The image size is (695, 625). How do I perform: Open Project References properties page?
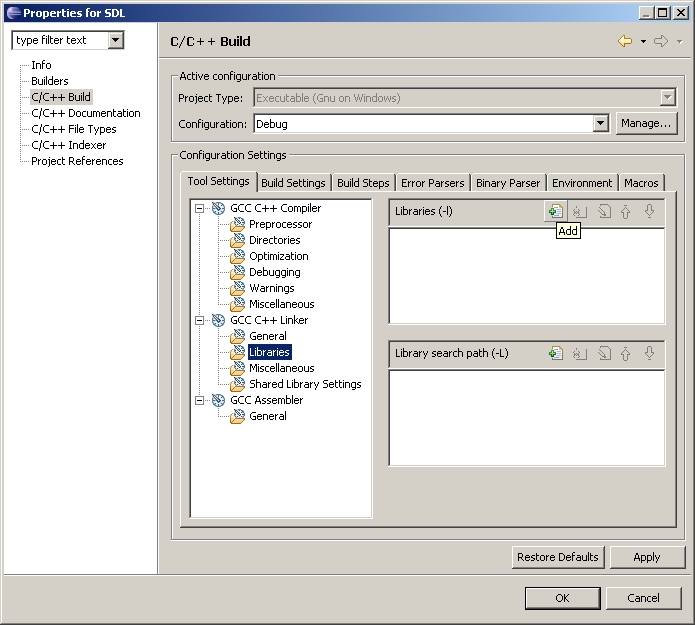click(x=77, y=161)
